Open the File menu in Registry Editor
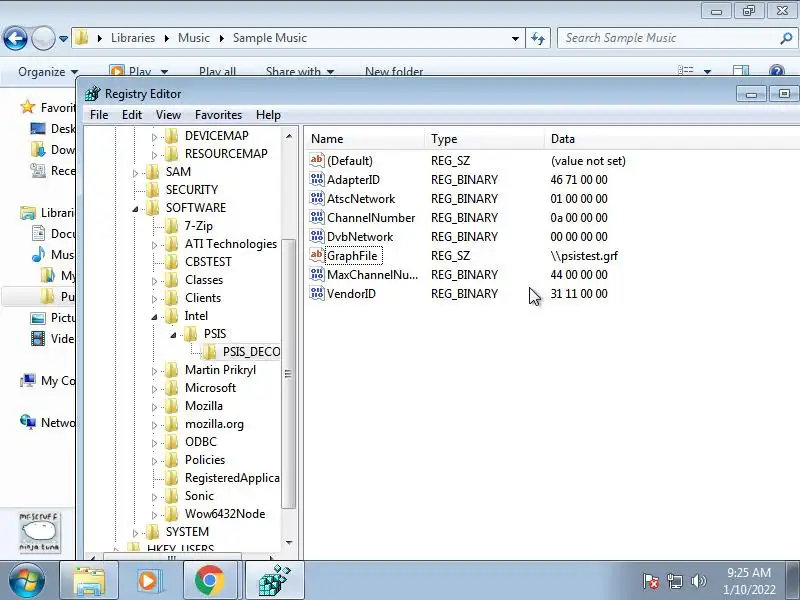The width and height of the screenshot is (800, 600). coord(99,115)
